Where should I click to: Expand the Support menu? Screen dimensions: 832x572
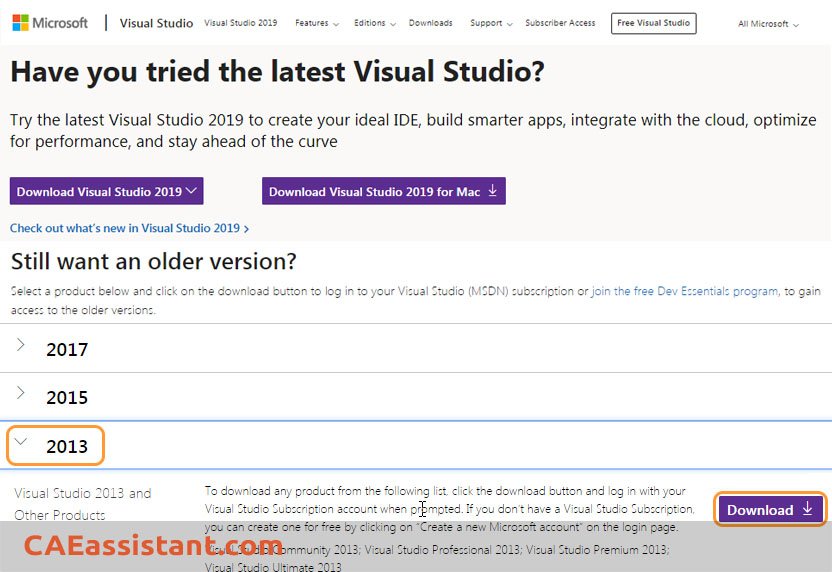[491, 23]
